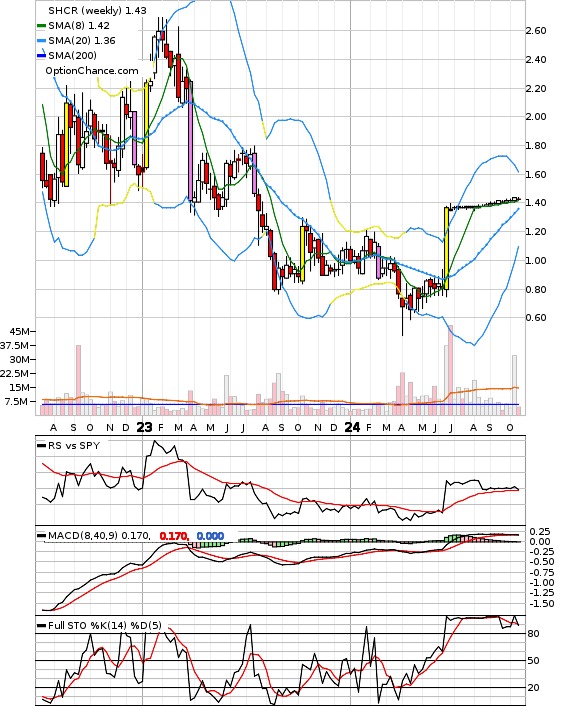Click the MACD(8,40,9) legend marker

coord(41,536)
